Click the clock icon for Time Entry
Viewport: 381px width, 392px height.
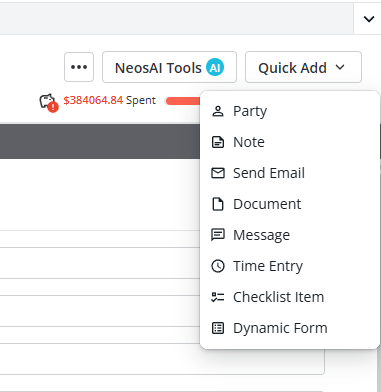(218, 266)
